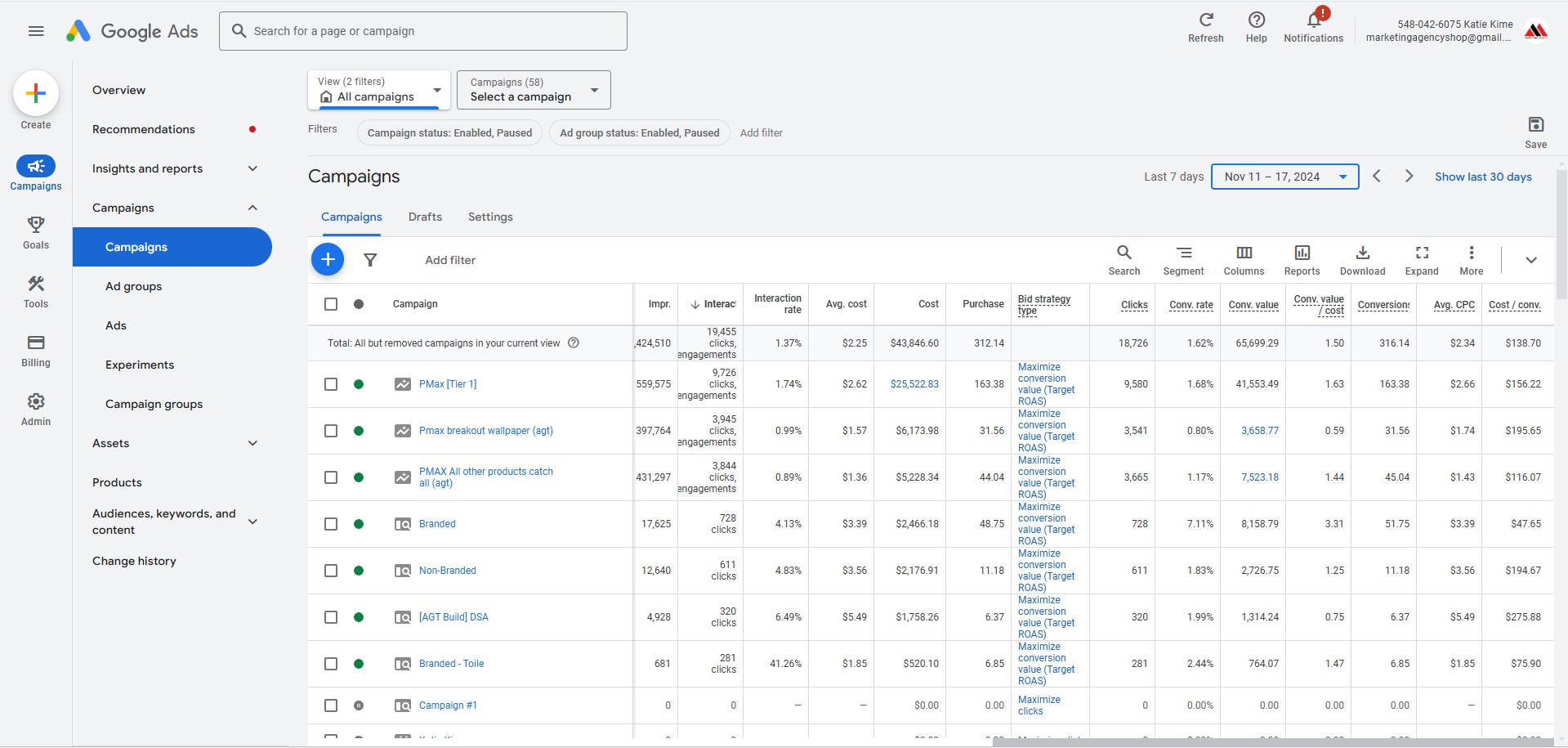This screenshot has width=1568, height=748.
Task: Switch to the Drafts tab
Action: [425, 217]
